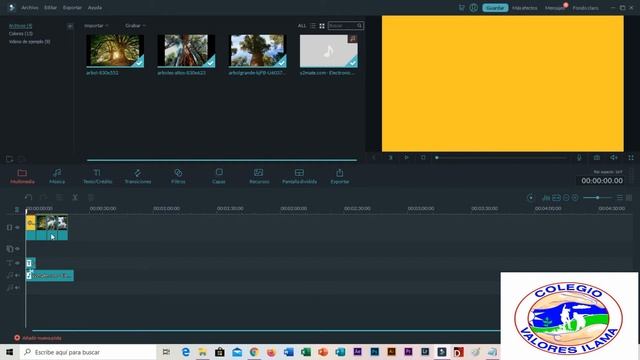Open the Editar menu

[50, 8]
